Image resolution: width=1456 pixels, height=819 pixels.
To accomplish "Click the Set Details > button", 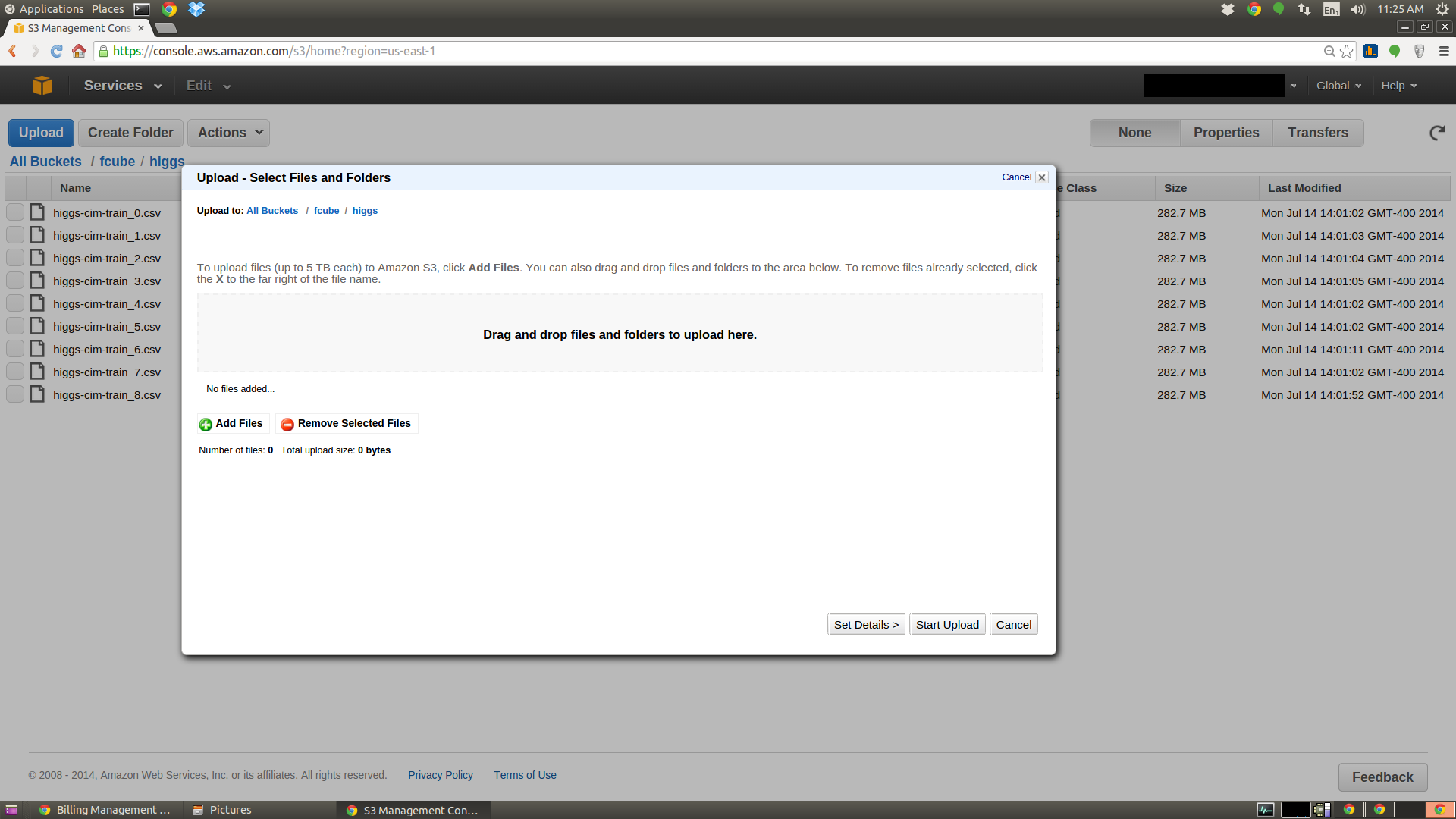I will coord(866,625).
